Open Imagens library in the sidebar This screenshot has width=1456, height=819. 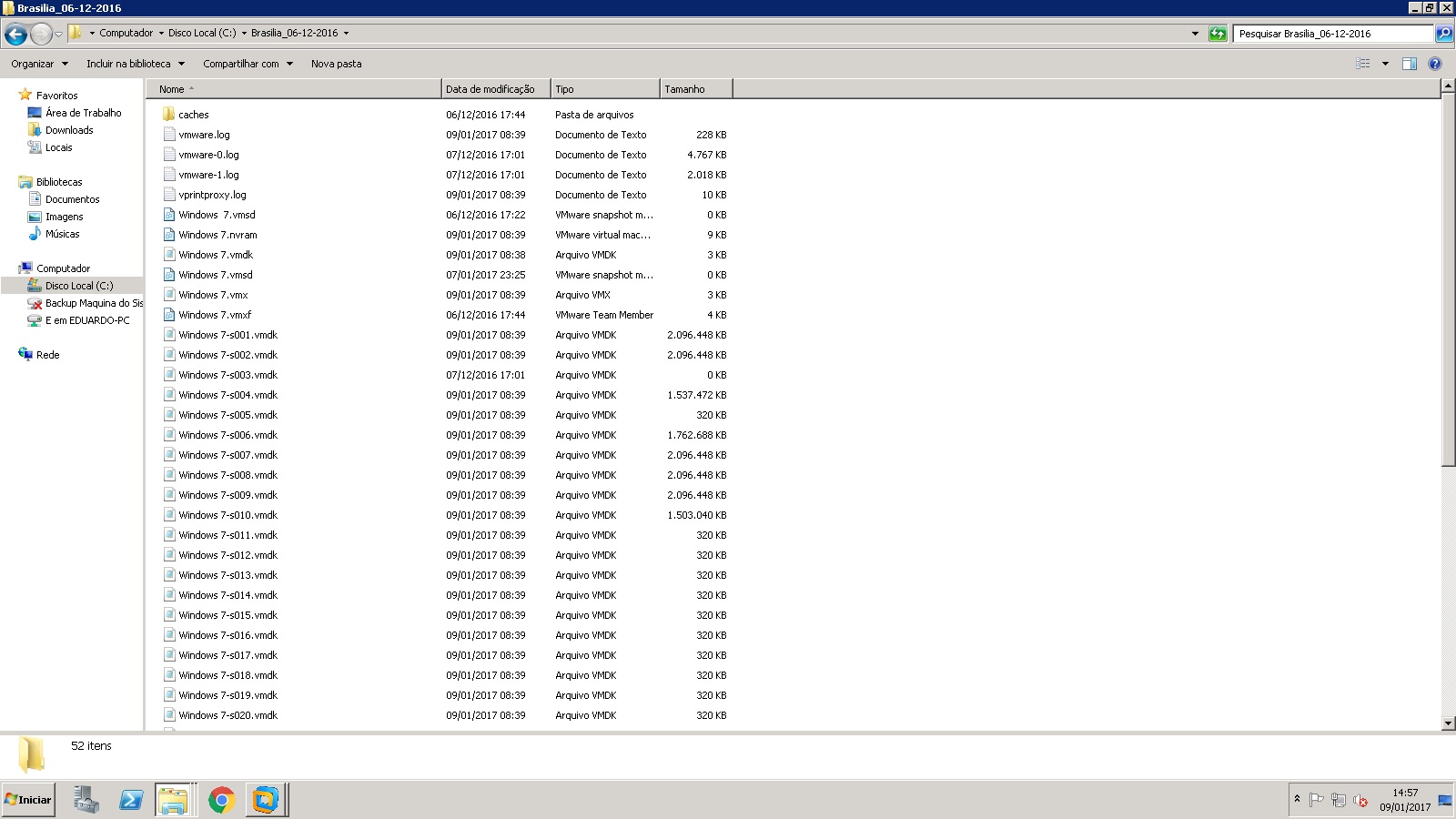64,217
